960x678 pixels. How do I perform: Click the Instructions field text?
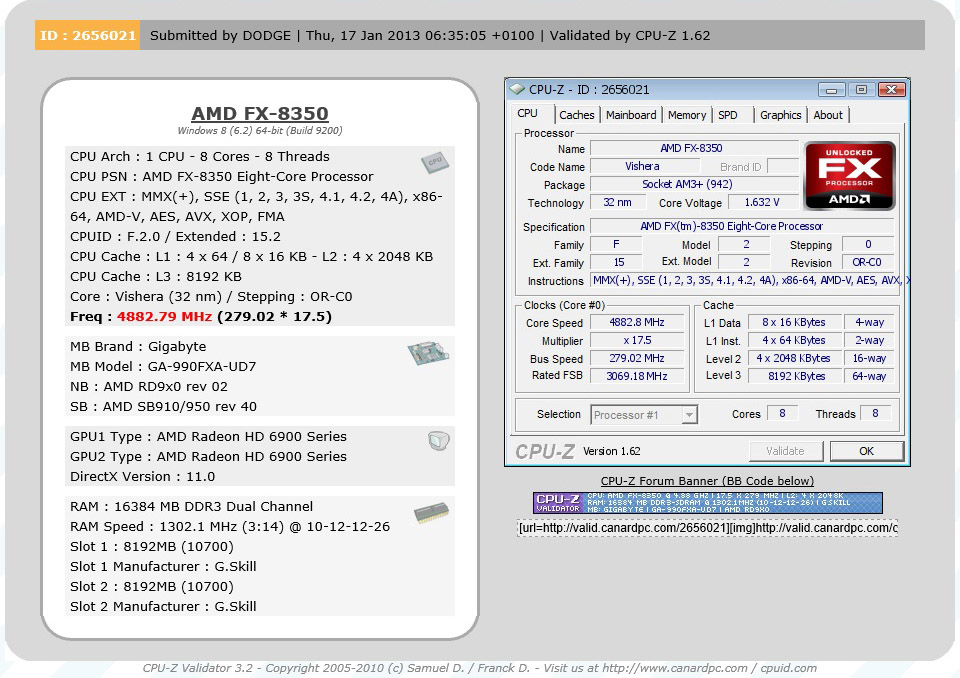click(x=749, y=280)
